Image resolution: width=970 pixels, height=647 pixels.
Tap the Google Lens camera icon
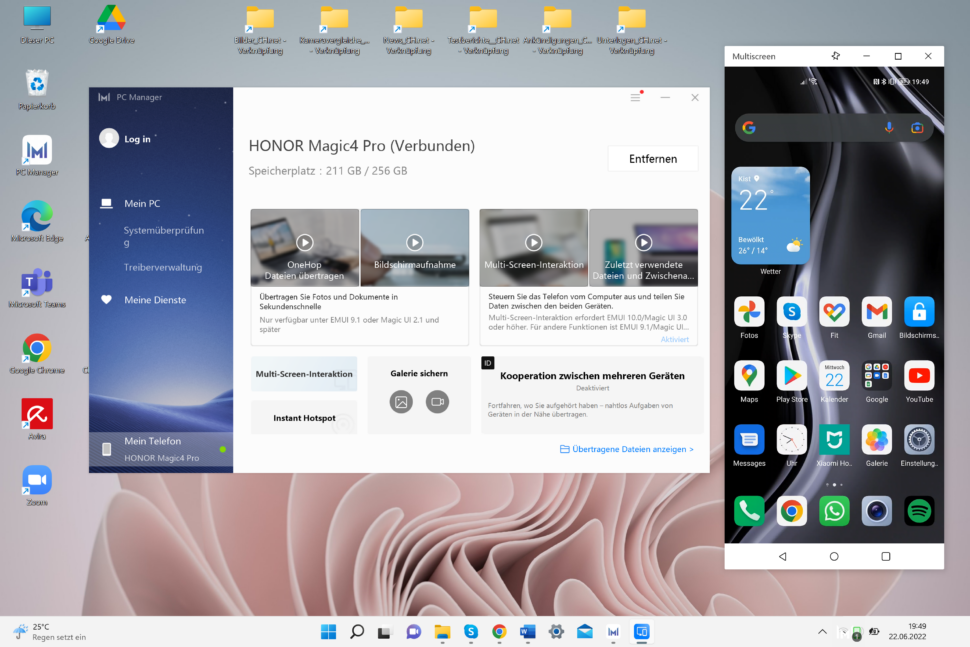(x=917, y=128)
